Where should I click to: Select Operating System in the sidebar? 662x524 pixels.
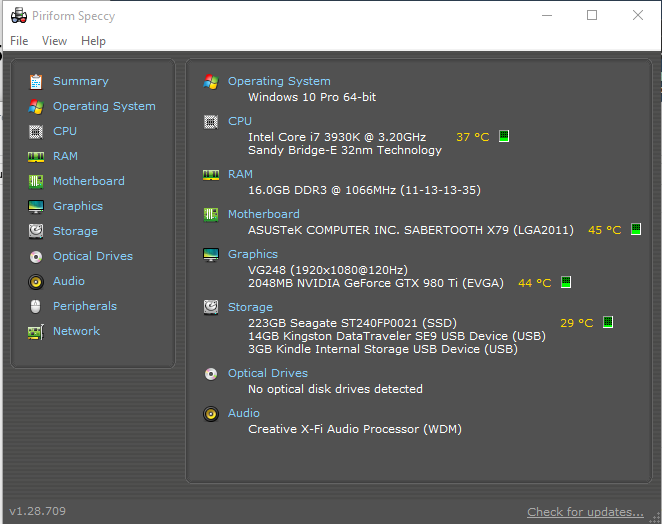tap(104, 106)
